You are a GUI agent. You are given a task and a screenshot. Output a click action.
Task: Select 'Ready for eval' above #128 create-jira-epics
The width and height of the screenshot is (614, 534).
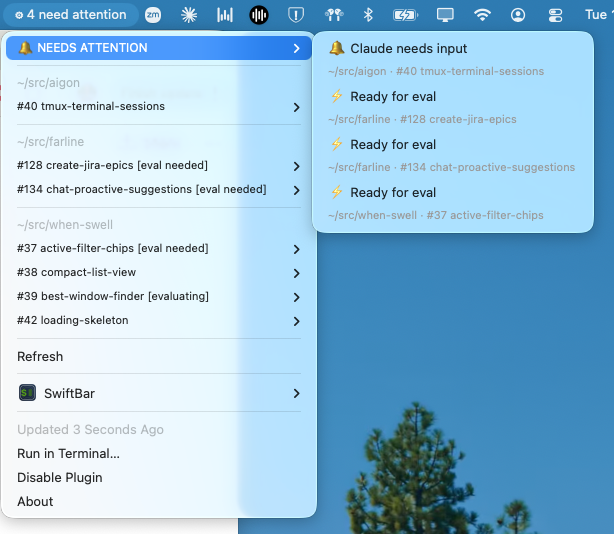click(x=393, y=97)
